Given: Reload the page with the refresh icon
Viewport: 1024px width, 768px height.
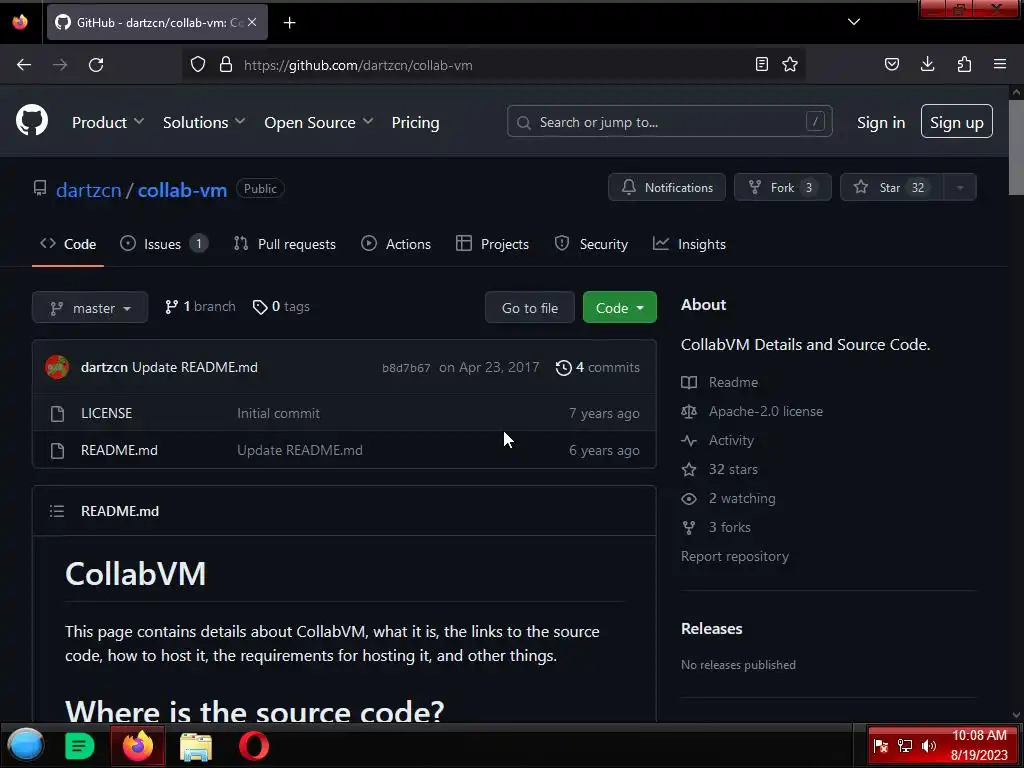Looking at the screenshot, I should coord(96,65).
